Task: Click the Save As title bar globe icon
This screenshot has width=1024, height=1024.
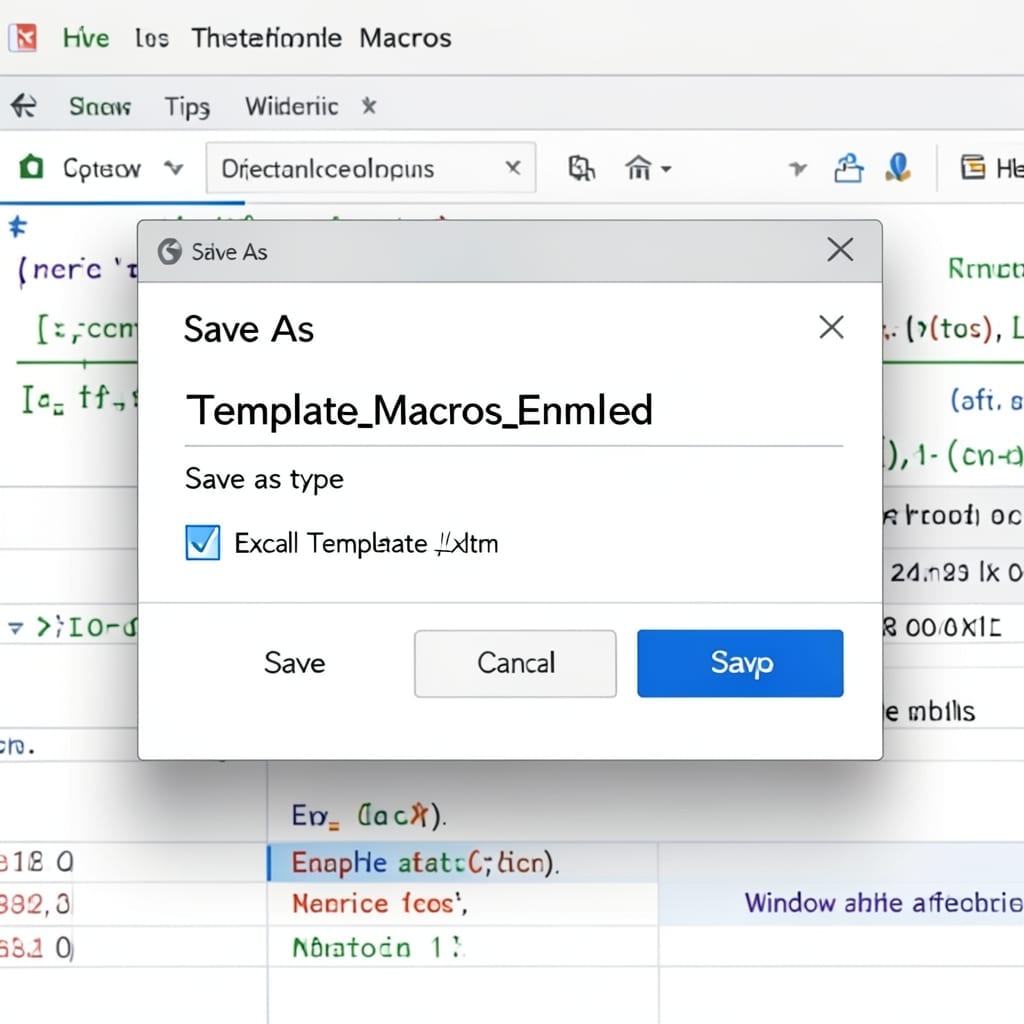Action: tap(170, 251)
